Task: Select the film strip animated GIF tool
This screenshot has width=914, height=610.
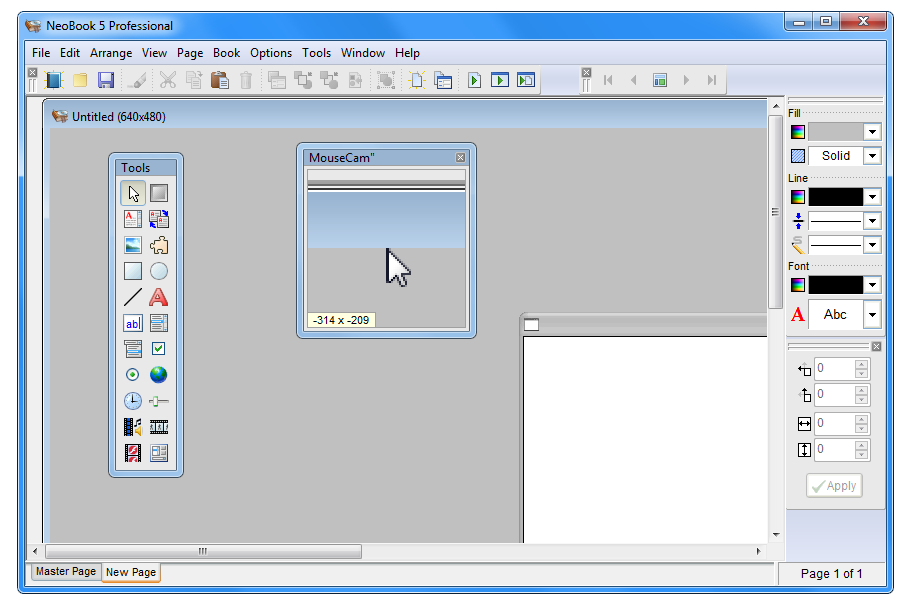Action: pos(159,427)
